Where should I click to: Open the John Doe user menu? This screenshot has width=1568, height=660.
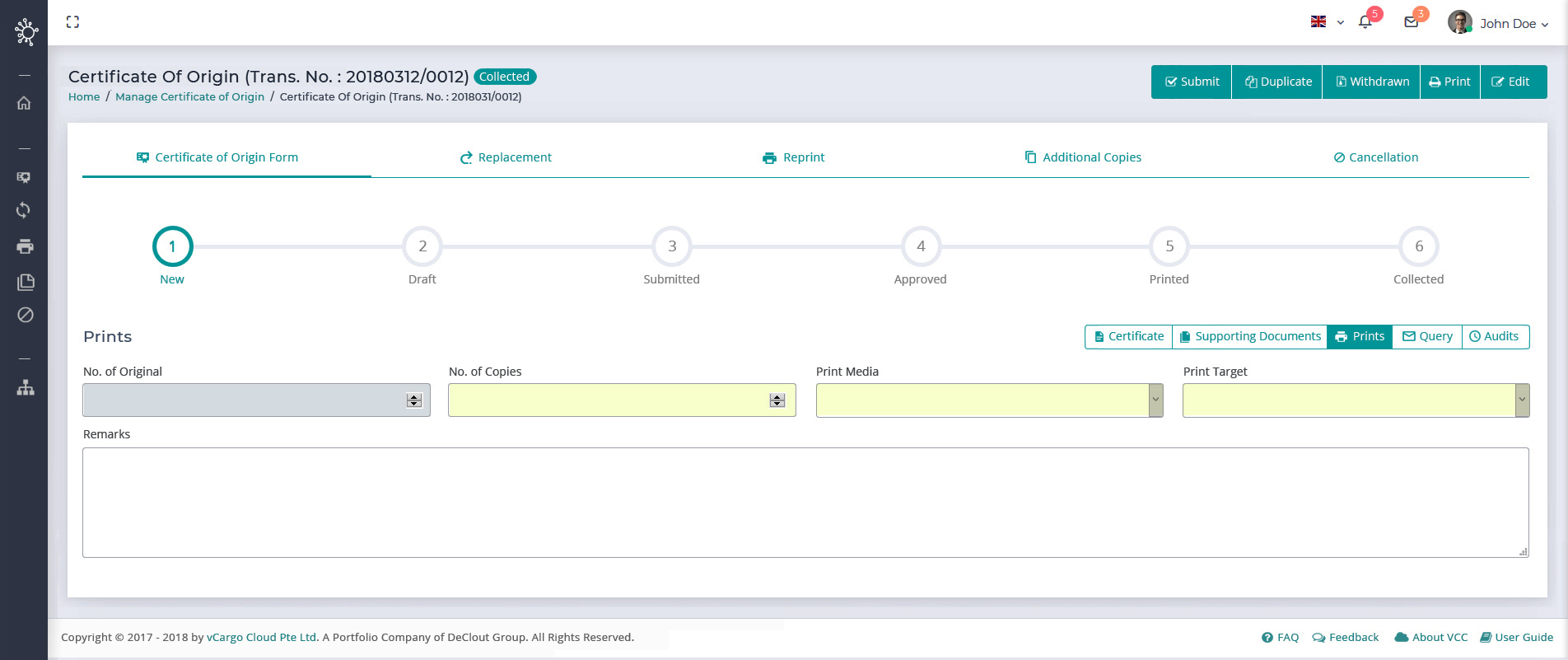tap(1499, 23)
